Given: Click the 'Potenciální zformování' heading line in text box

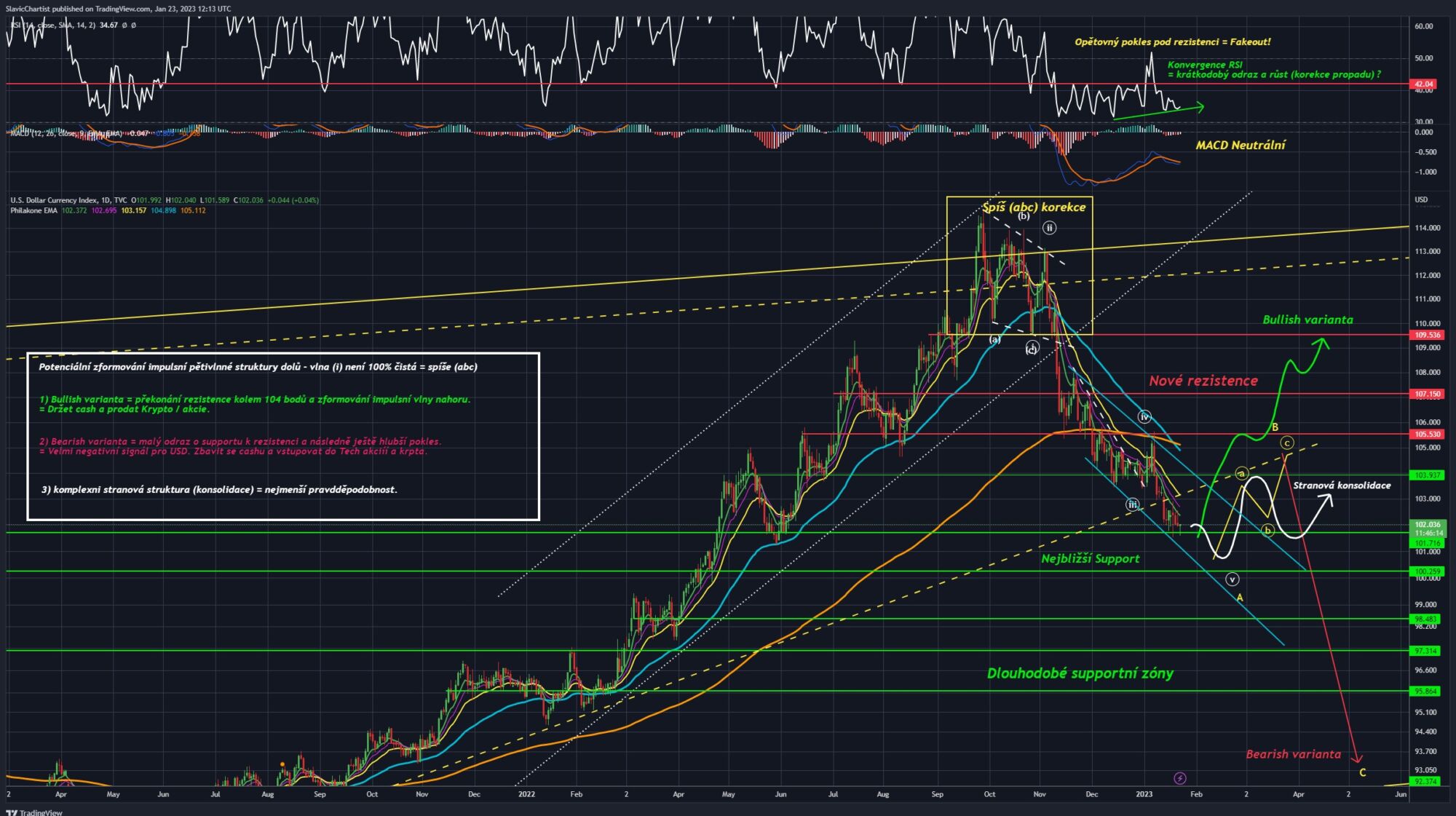Looking at the screenshot, I should coord(258,367).
